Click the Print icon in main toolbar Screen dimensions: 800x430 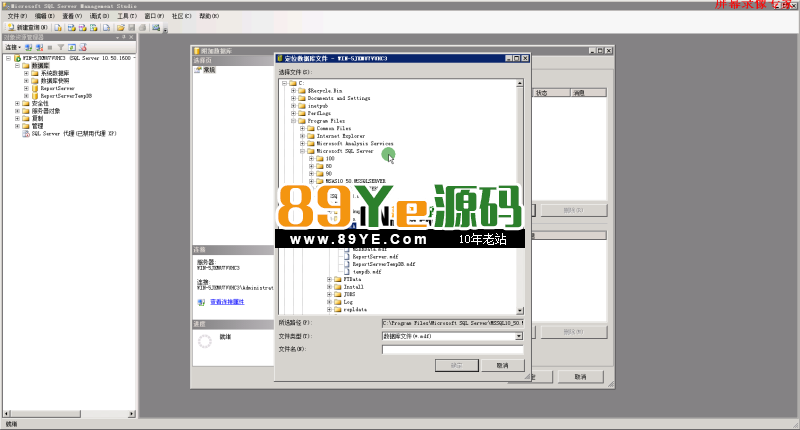point(143,28)
